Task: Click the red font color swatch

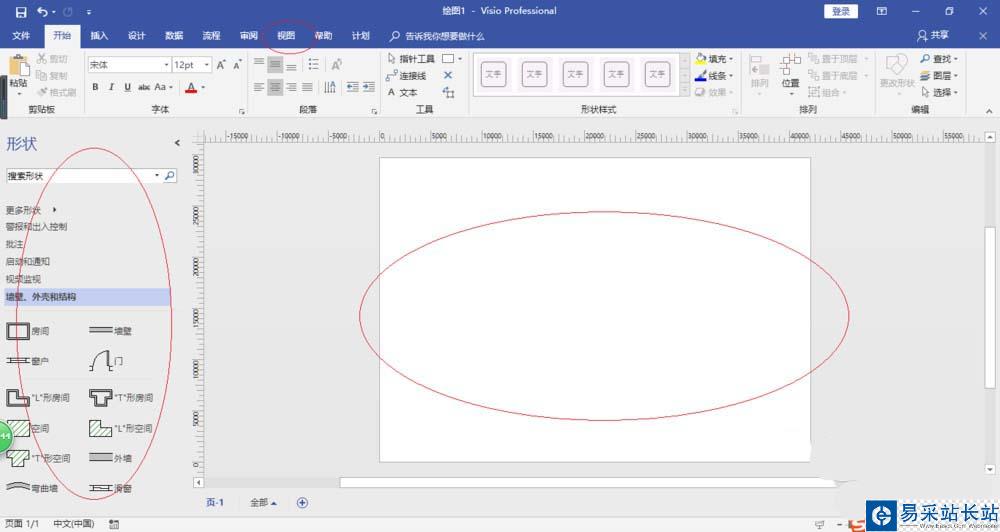Action: pos(190,88)
